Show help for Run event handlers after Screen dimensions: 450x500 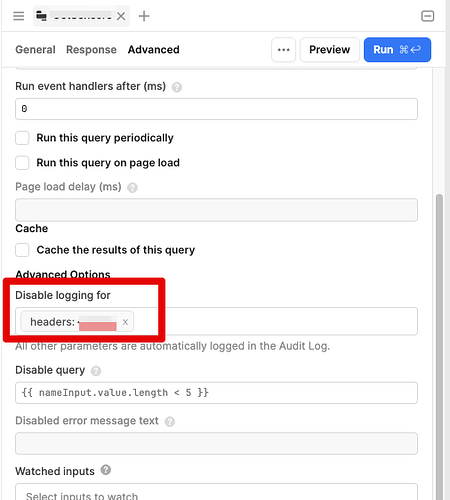(x=177, y=87)
